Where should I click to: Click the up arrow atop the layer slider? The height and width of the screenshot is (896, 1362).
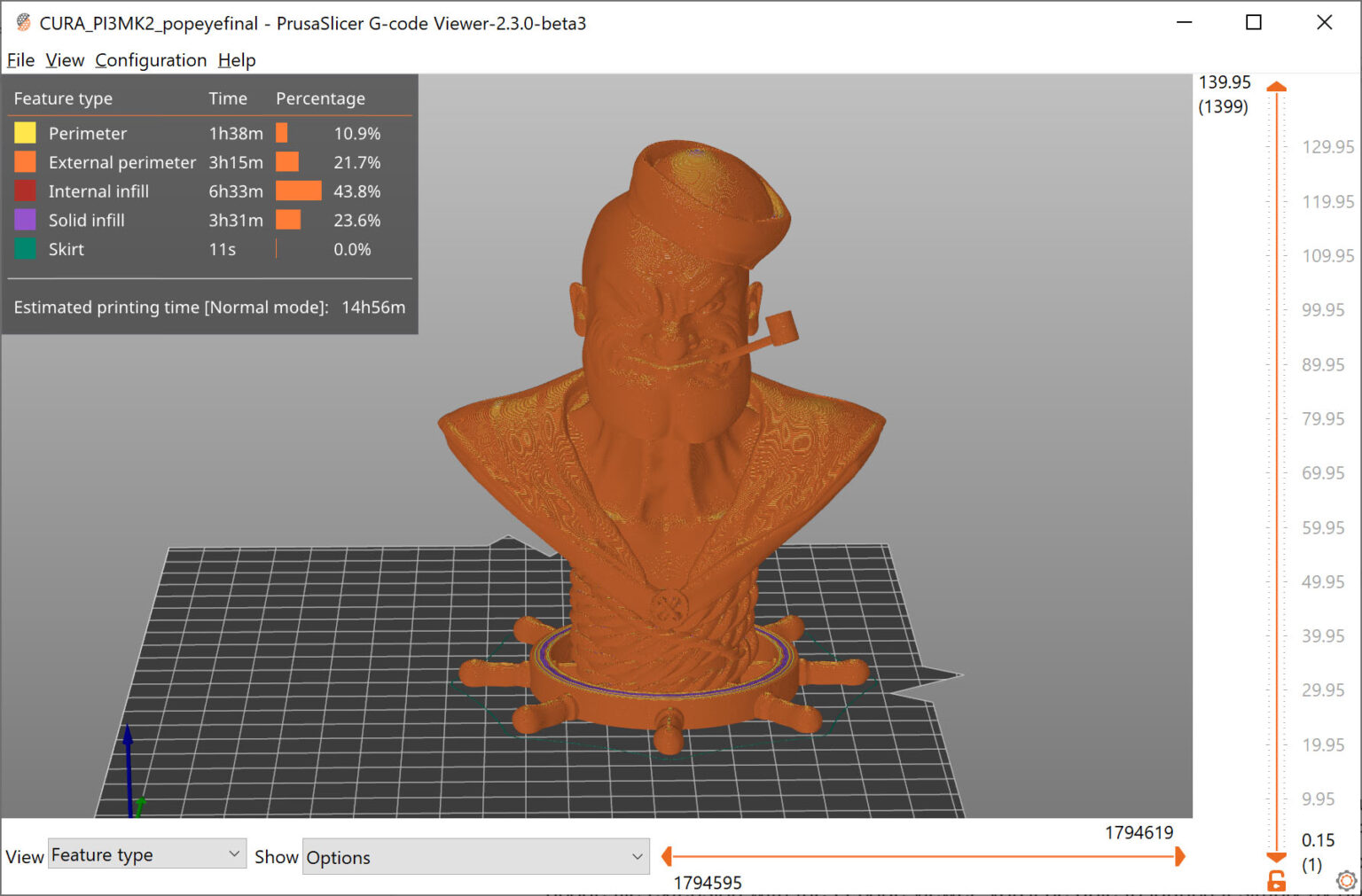(1276, 87)
